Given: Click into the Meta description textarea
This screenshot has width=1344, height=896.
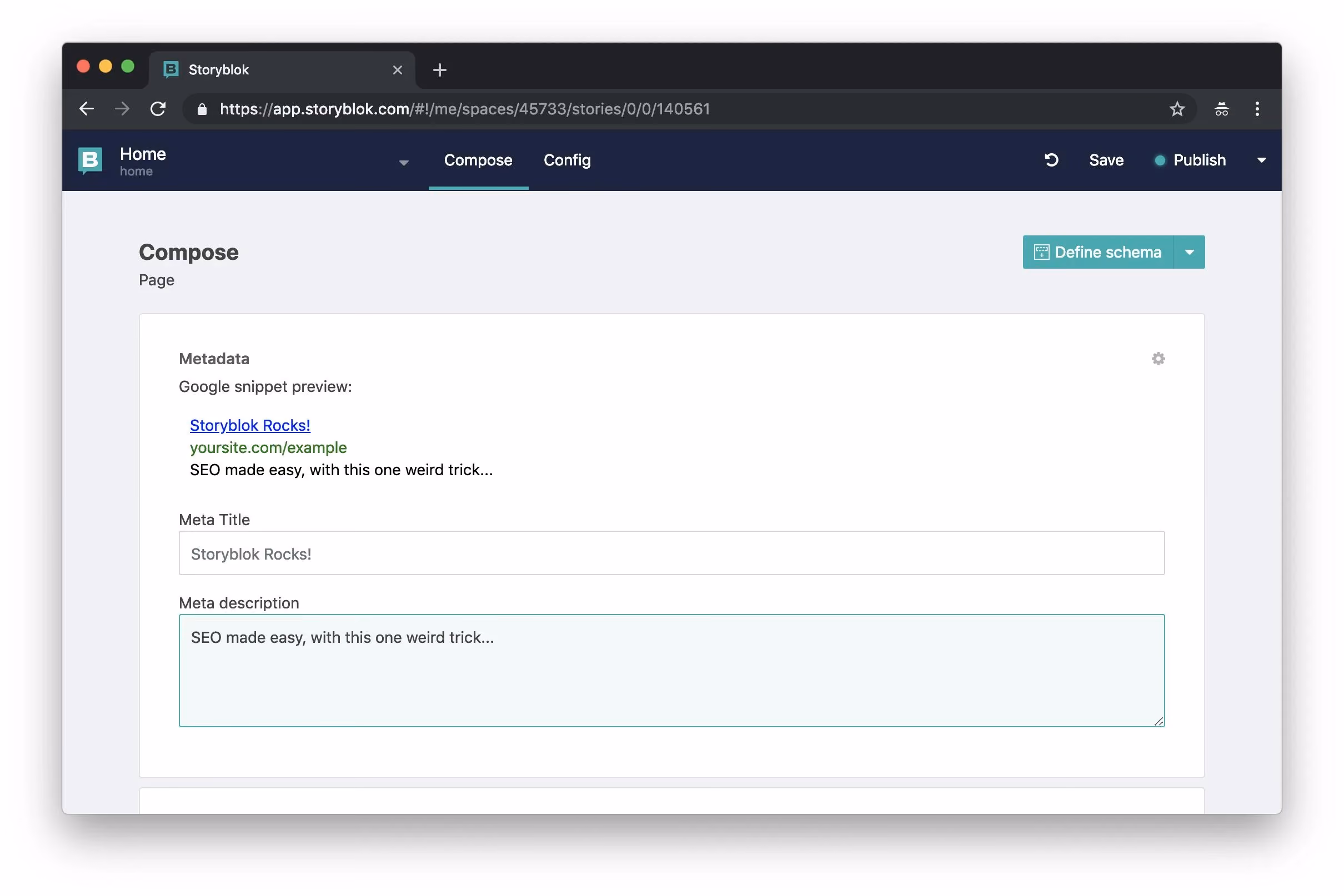Looking at the screenshot, I should (x=671, y=670).
